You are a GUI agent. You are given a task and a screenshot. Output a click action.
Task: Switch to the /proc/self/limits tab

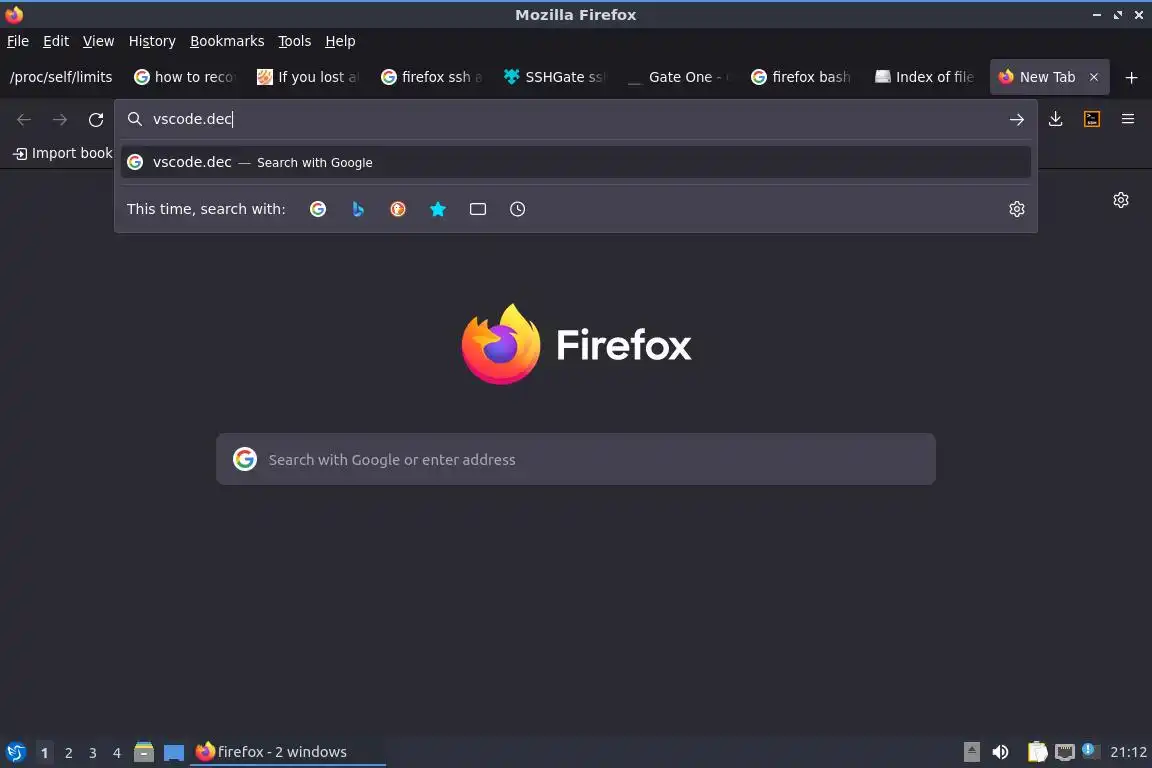[61, 77]
